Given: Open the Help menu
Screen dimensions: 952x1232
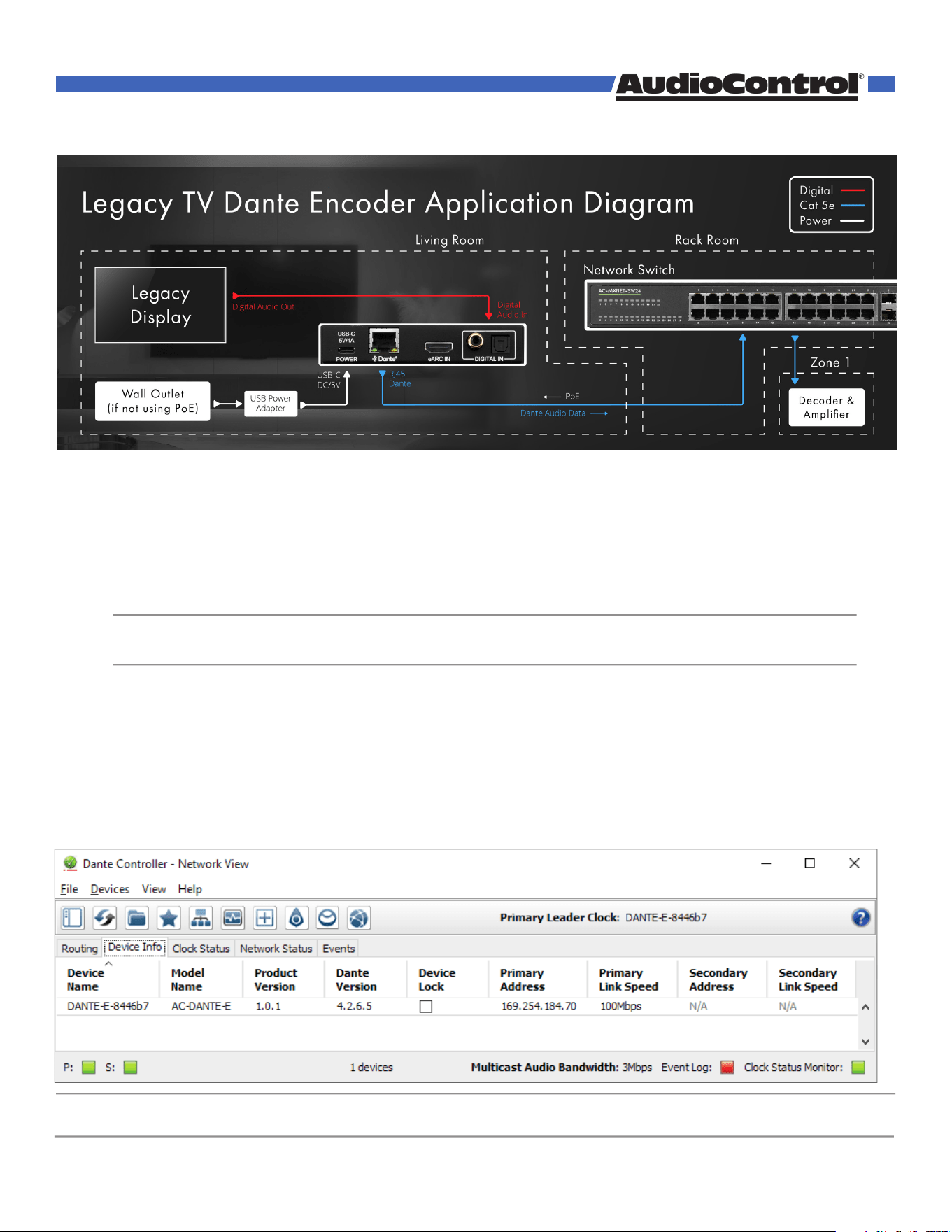Looking at the screenshot, I should point(190,889).
